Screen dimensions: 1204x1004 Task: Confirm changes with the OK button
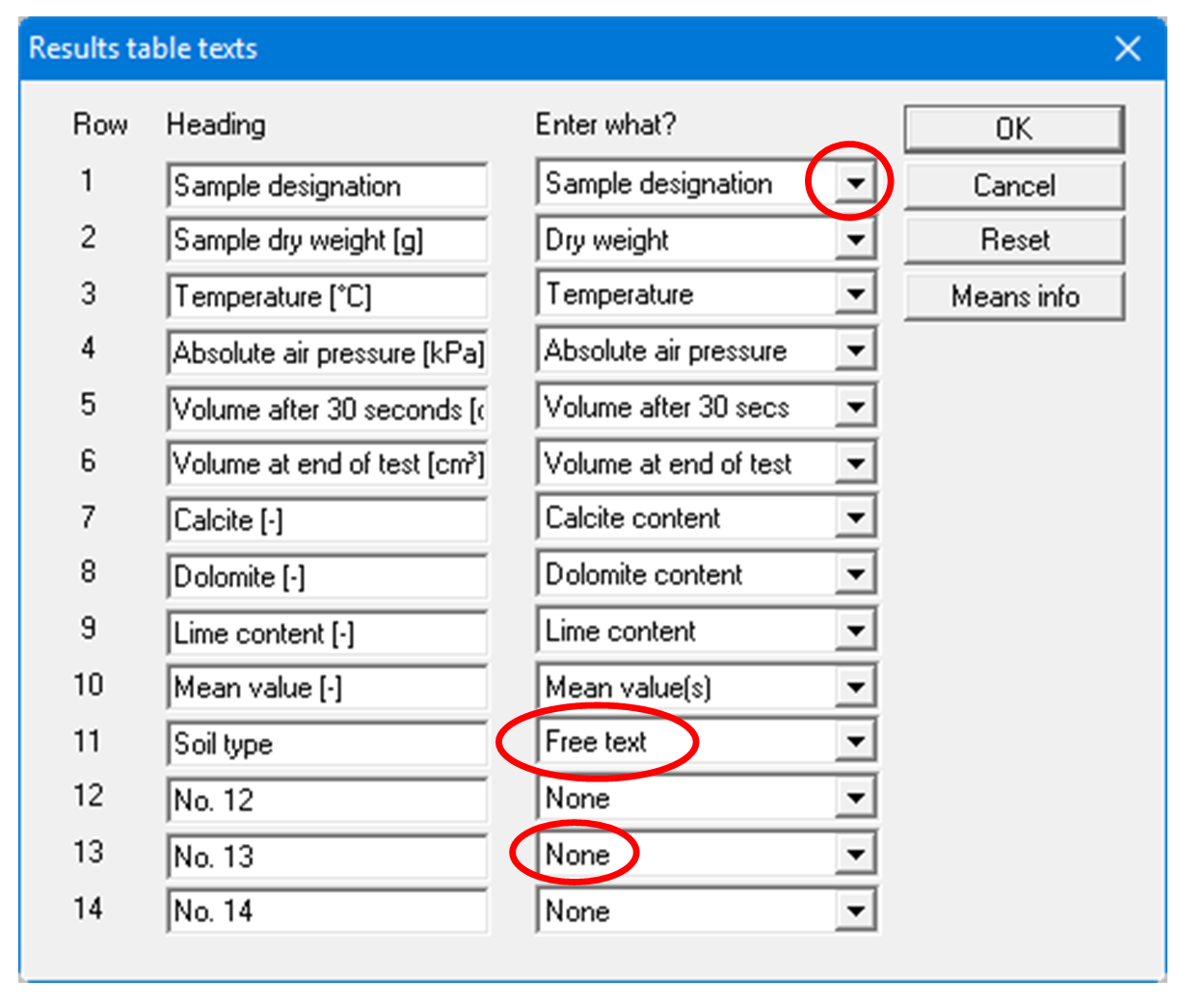click(1014, 128)
